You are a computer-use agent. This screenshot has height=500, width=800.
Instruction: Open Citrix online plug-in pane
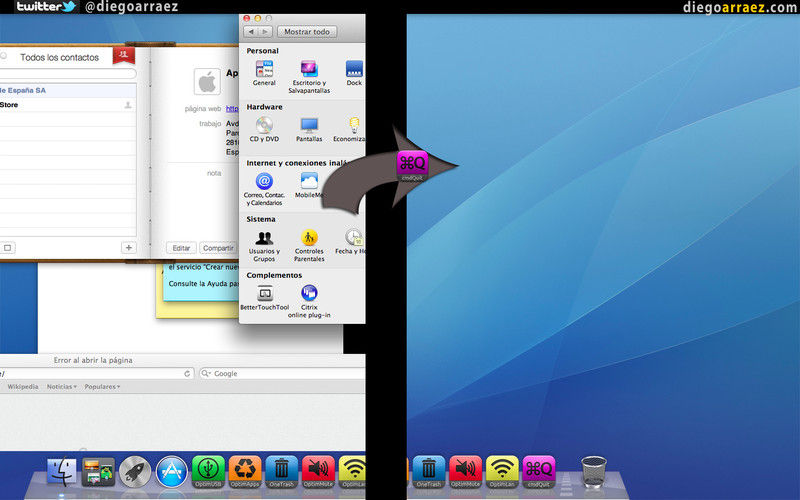(309, 302)
